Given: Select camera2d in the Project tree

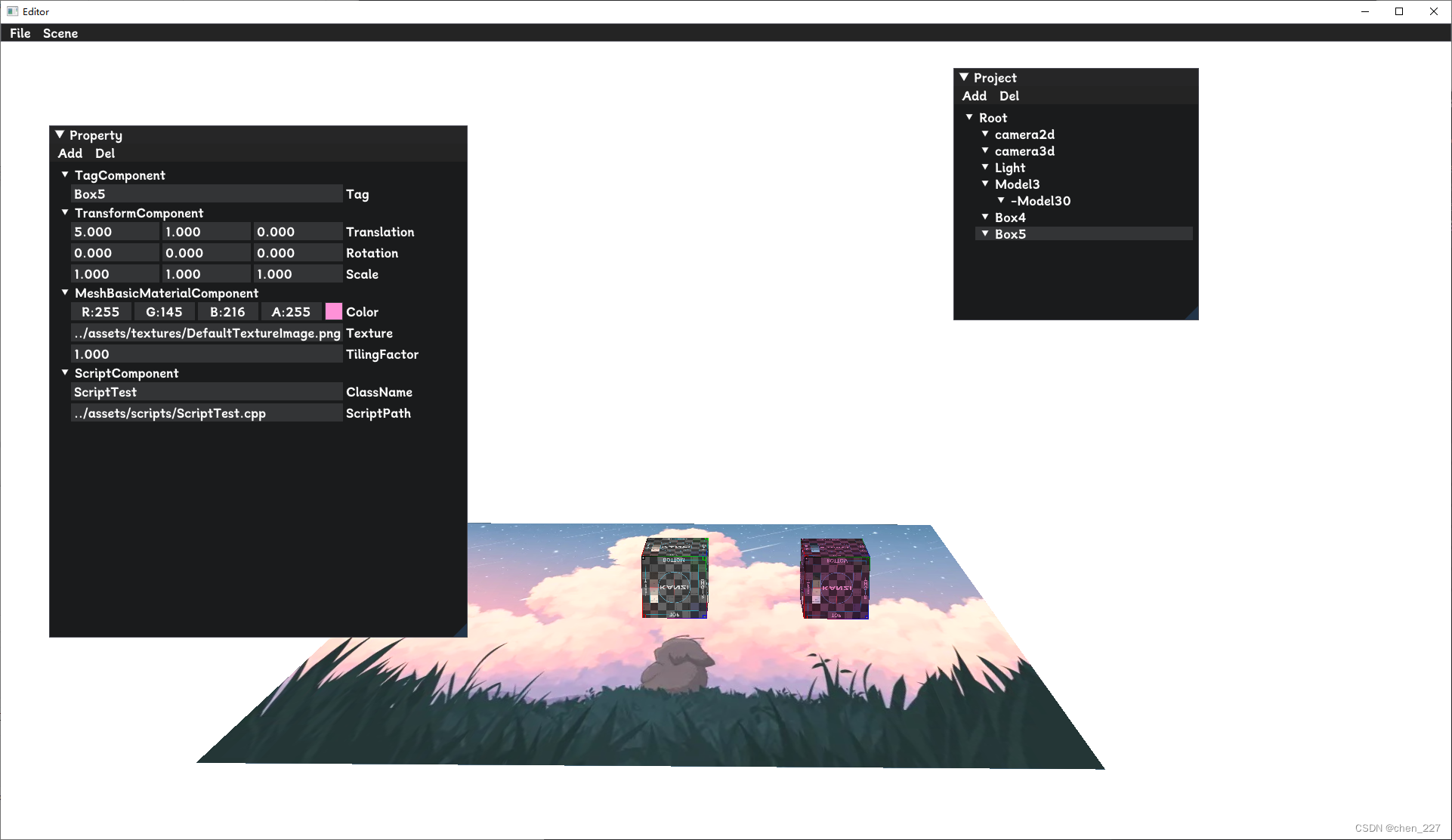Looking at the screenshot, I should coord(1024,134).
